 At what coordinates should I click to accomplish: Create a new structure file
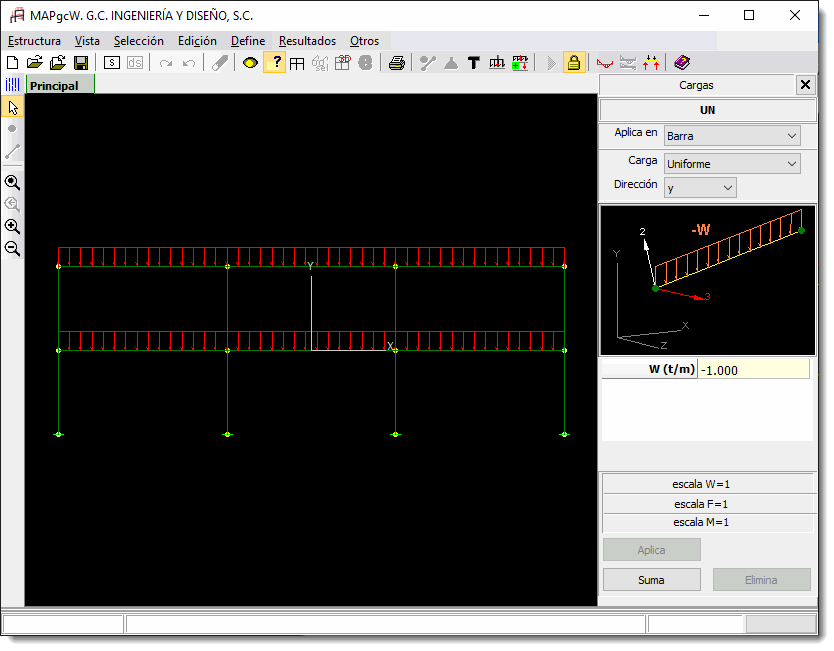click(x=12, y=63)
